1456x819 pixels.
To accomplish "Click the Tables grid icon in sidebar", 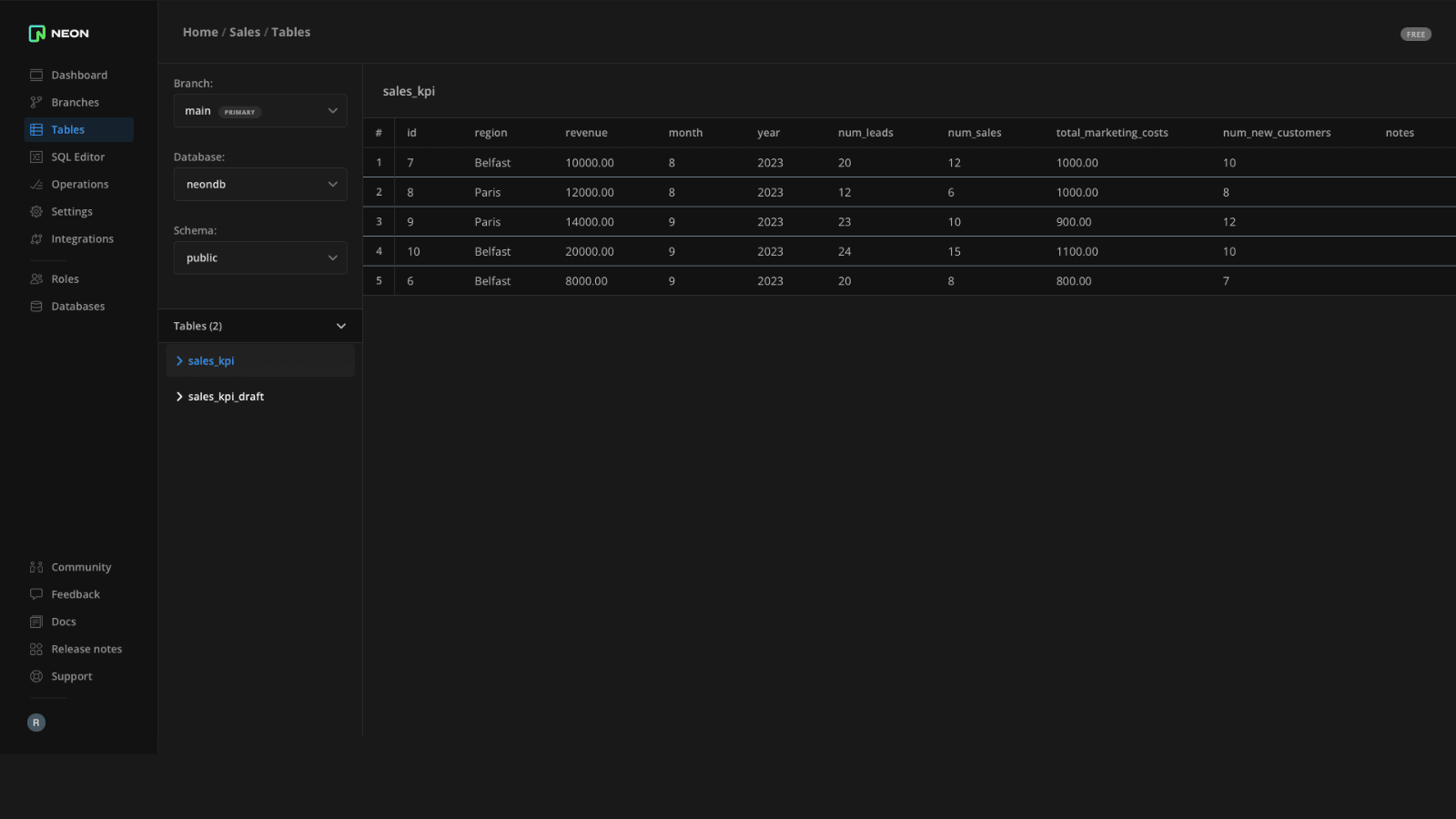I will (36, 130).
